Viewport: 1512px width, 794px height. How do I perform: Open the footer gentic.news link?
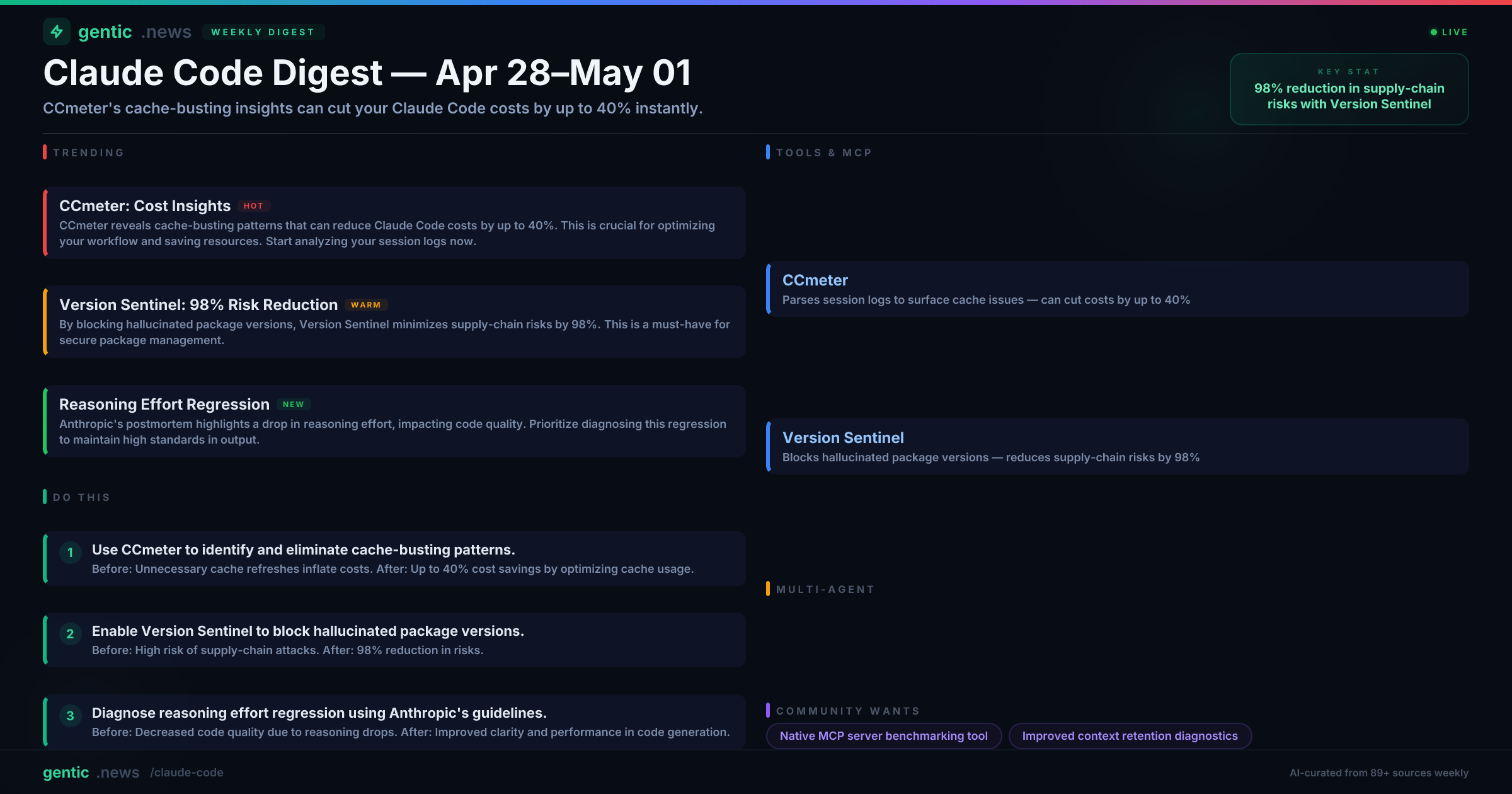pyautogui.click(x=91, y=773)
